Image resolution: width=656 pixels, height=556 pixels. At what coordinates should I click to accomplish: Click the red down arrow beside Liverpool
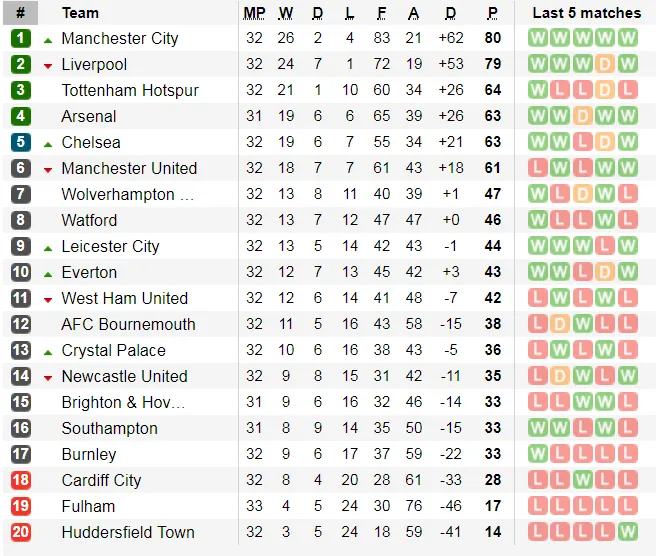[48, 65]
